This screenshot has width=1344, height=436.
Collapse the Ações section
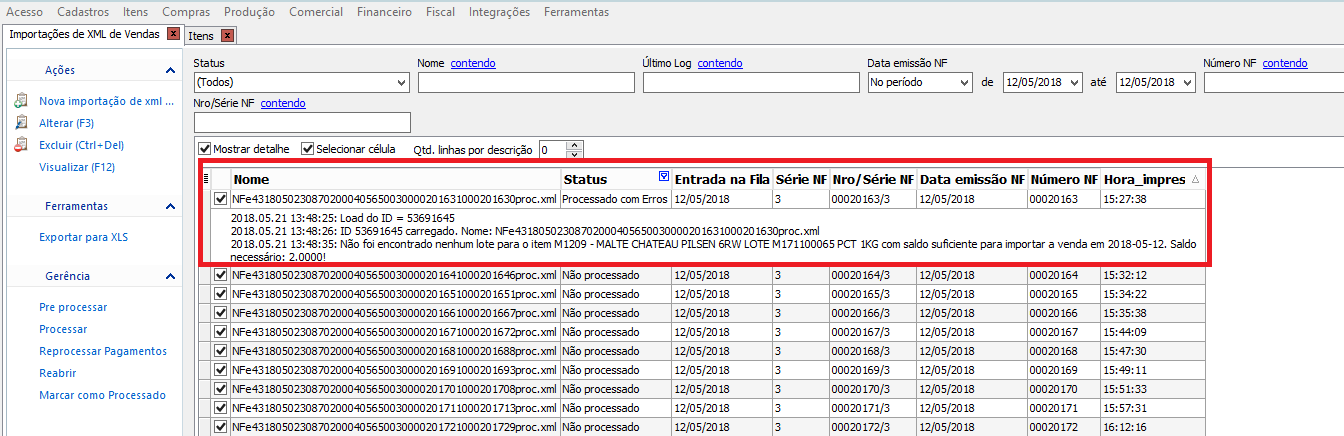pos(170,71)
